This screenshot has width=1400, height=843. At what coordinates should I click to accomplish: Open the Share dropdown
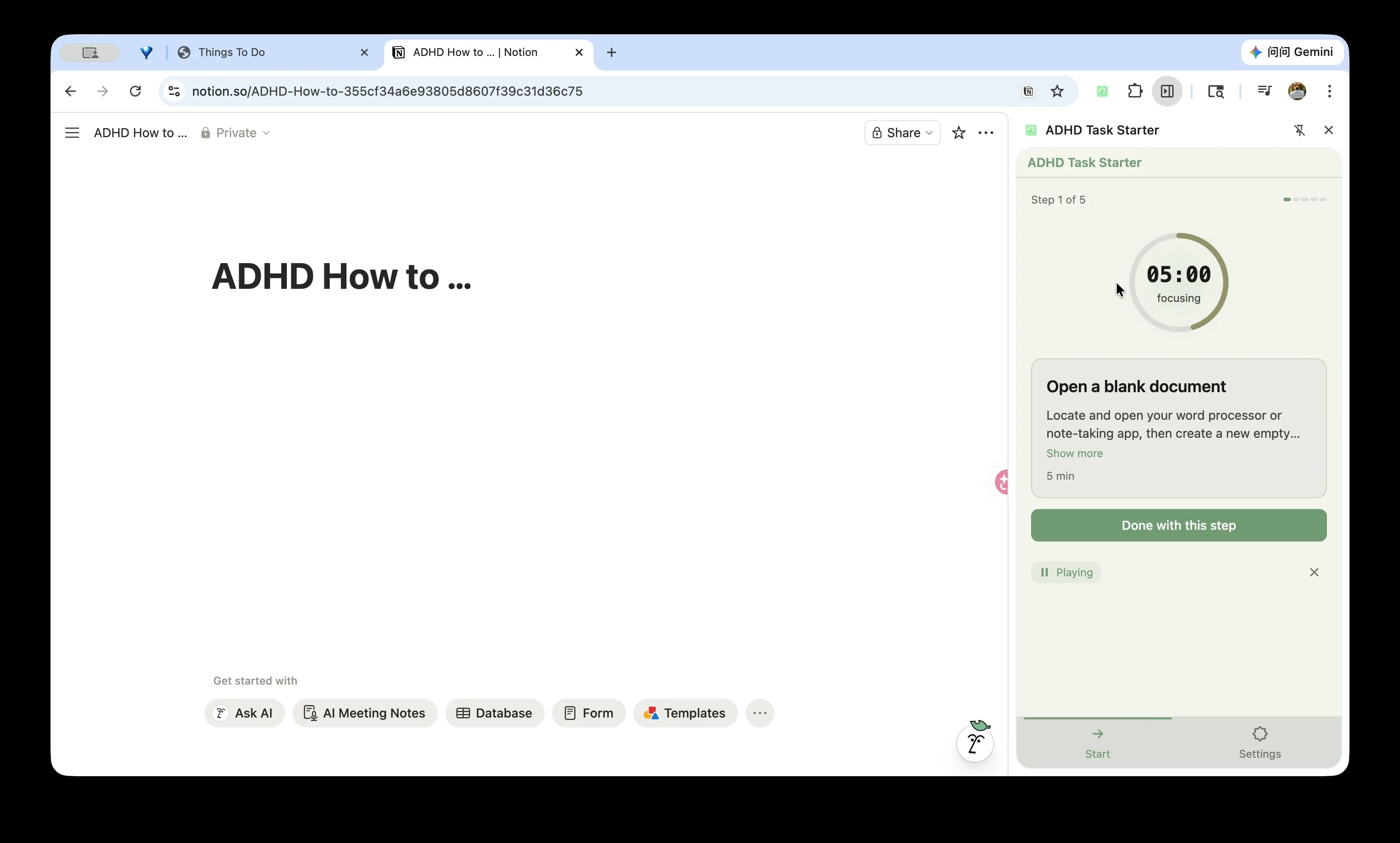(902, 133)
